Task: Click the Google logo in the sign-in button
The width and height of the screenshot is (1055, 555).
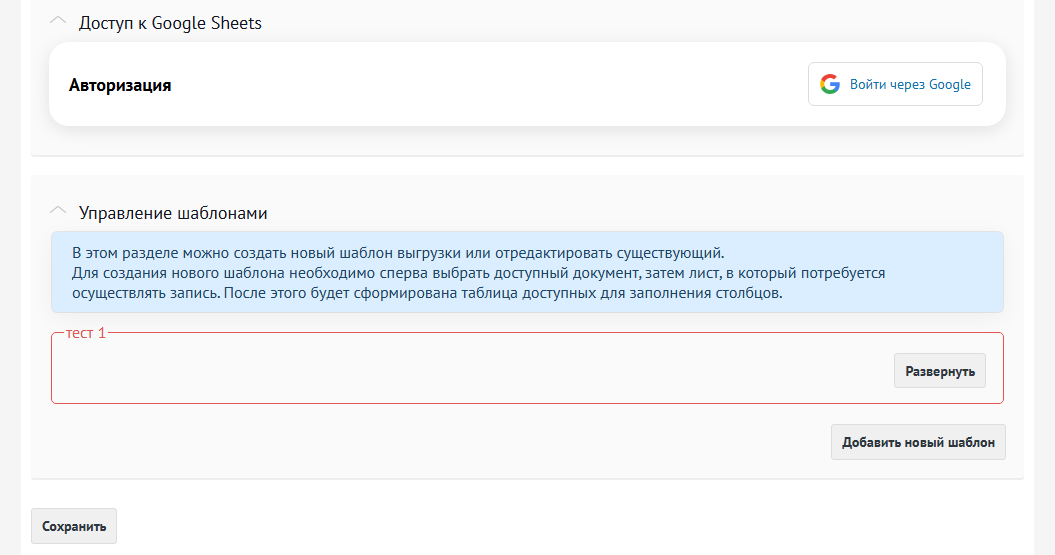Action: [x=830, y=84]
